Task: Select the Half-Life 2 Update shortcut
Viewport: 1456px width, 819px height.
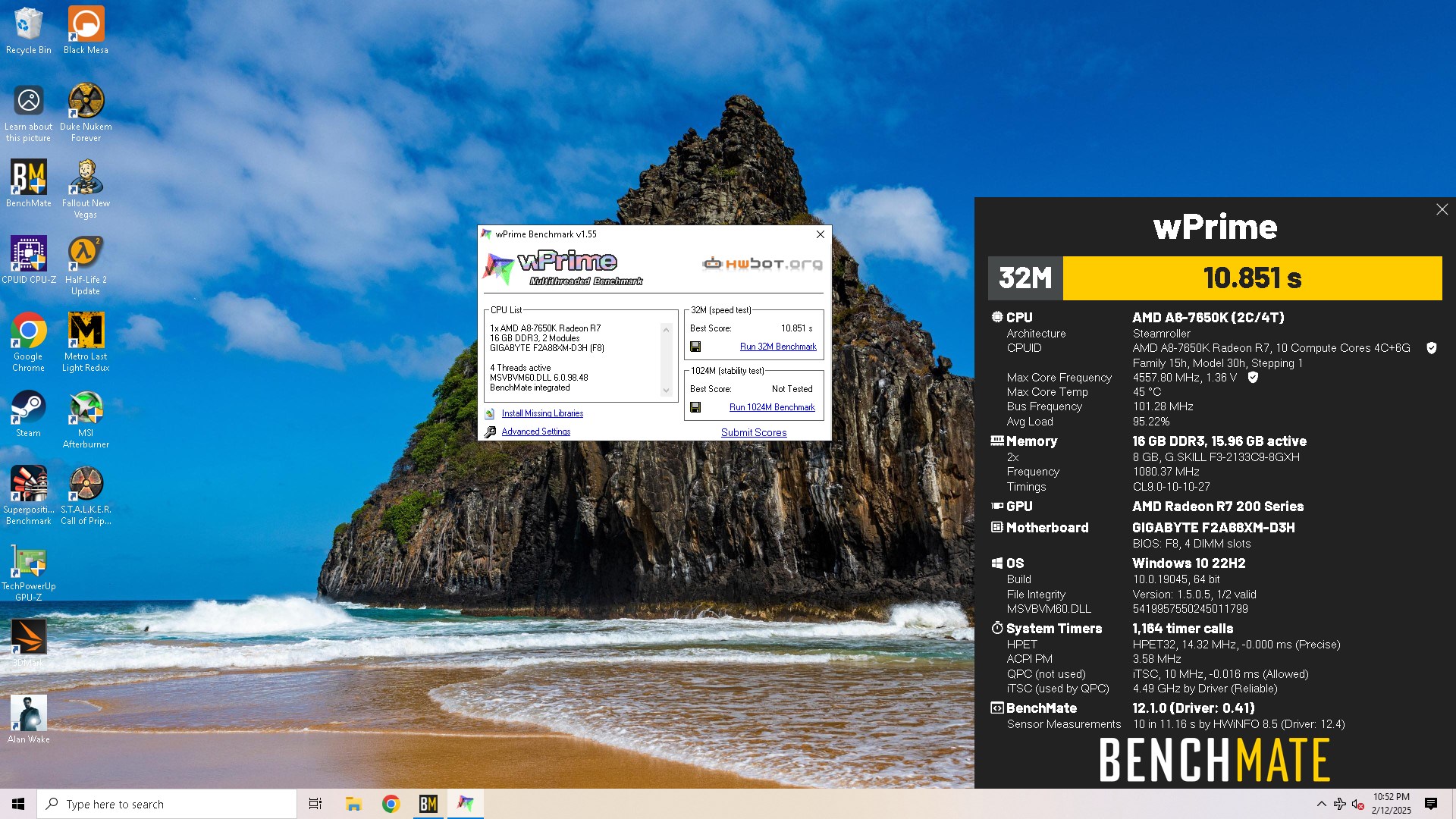Action: [86, 265]
